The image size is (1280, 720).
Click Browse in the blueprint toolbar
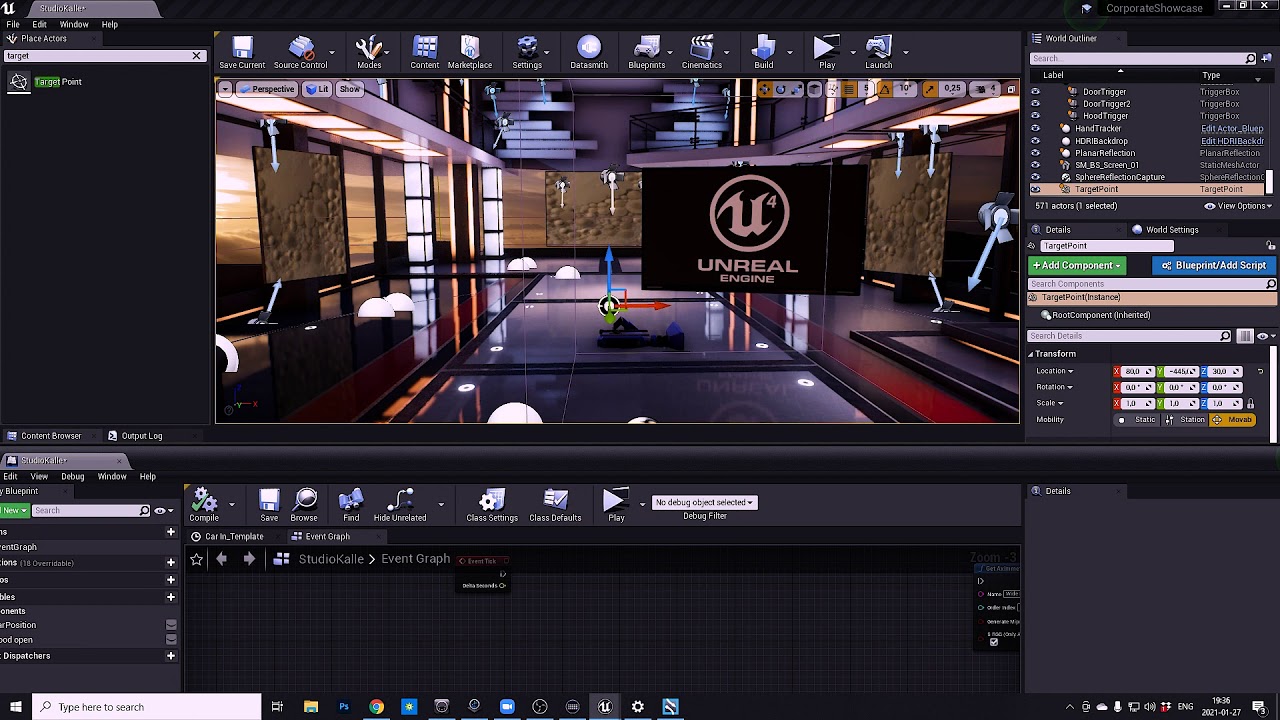pos(304,505)
